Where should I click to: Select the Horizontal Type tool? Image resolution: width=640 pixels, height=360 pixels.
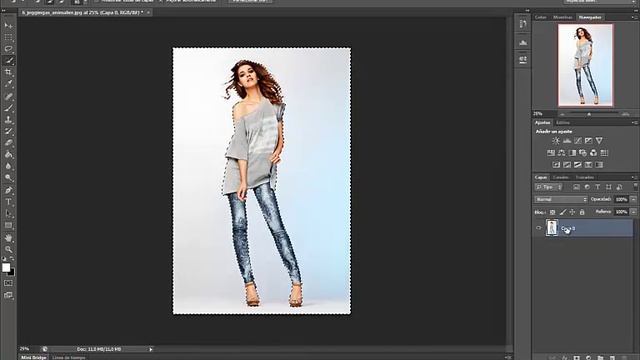click(x=8, y=202)
